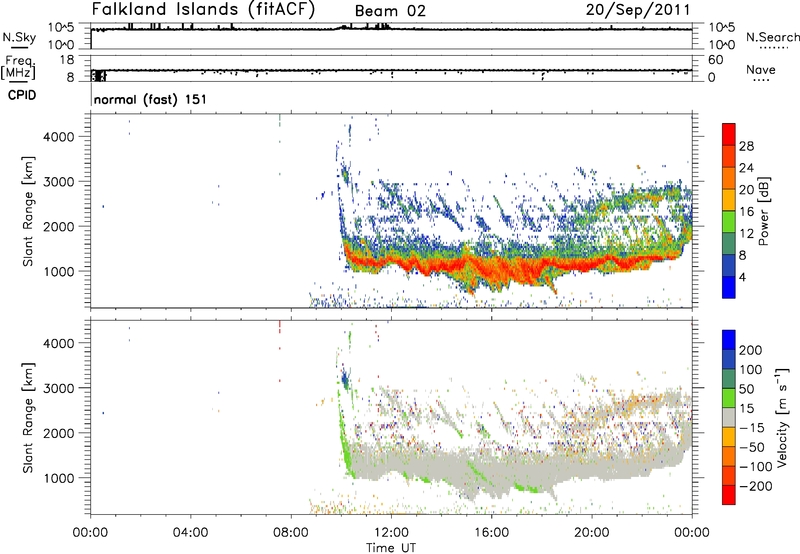Click the '1000' tick in the power panel
This screenshot has width=800, height=554.
(x=59, y=271)
